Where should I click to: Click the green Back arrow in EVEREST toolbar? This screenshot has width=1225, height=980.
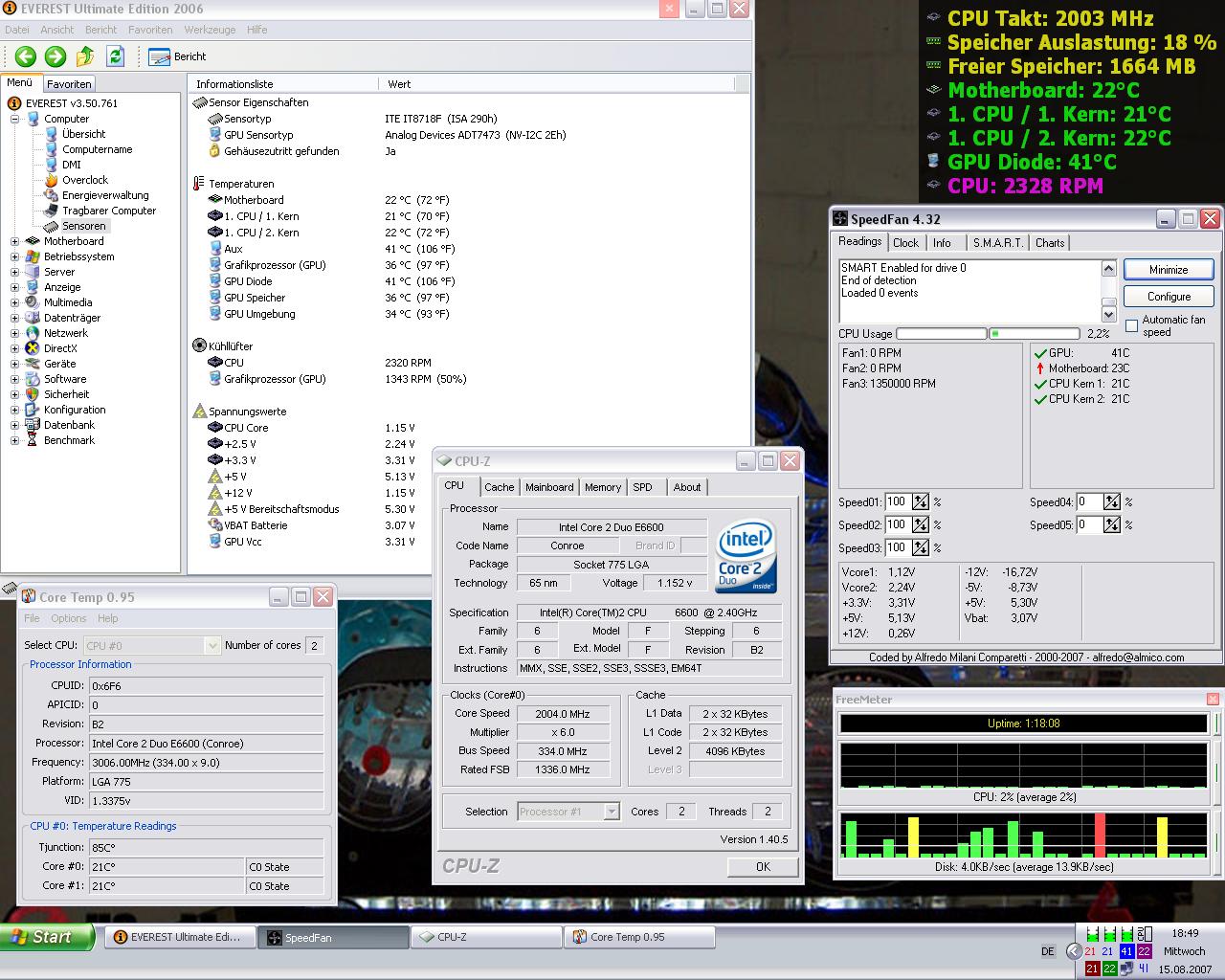26,56
